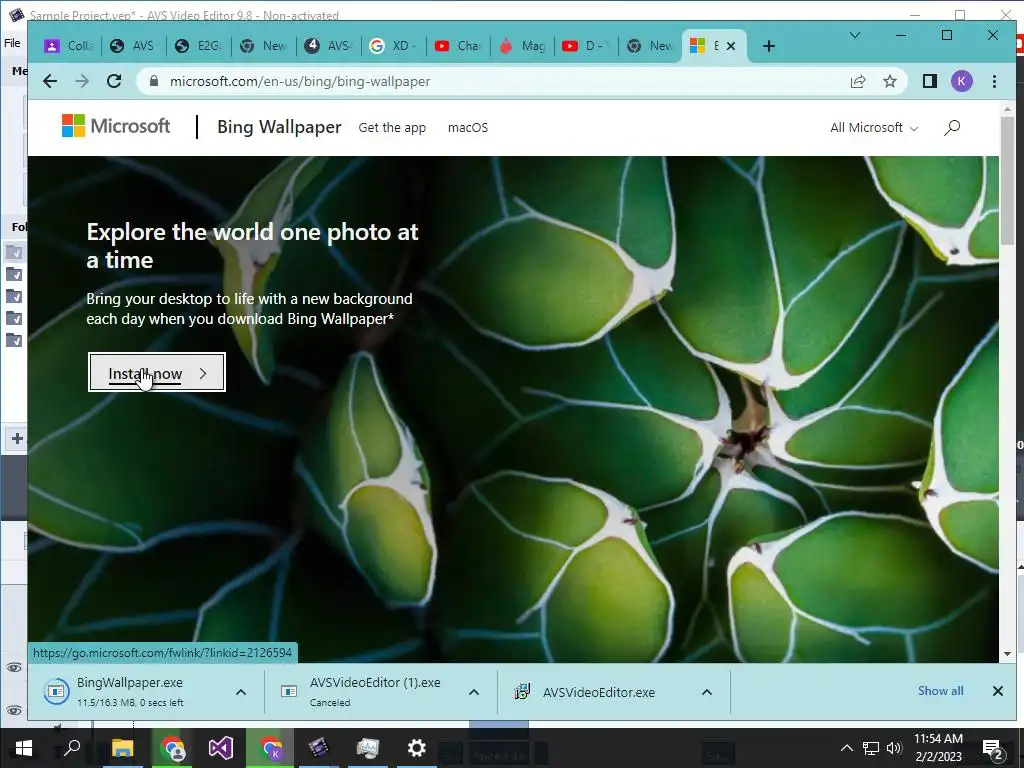Open the macOS link

468,128
